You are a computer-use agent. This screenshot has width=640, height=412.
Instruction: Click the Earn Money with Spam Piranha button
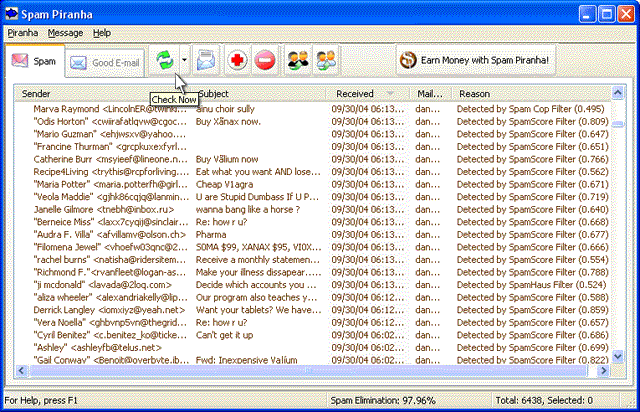point(476,60)
